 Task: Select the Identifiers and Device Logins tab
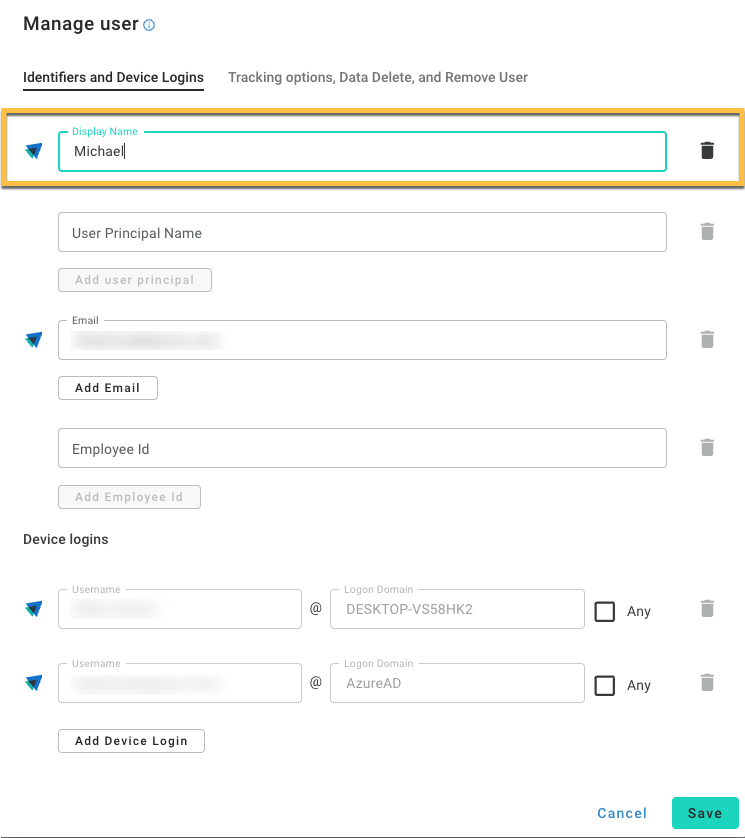pos(113,77)
